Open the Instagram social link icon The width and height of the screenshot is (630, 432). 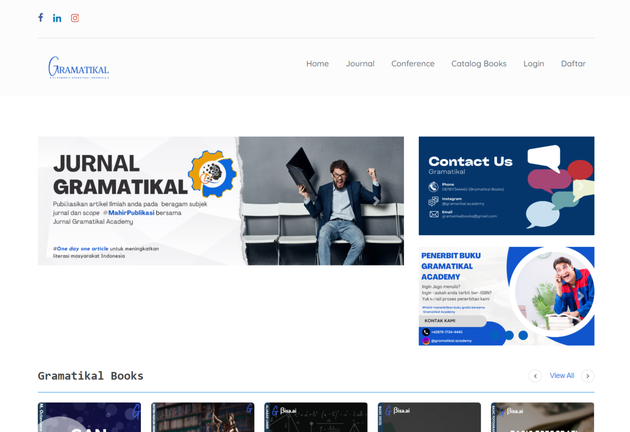[74, 18]
